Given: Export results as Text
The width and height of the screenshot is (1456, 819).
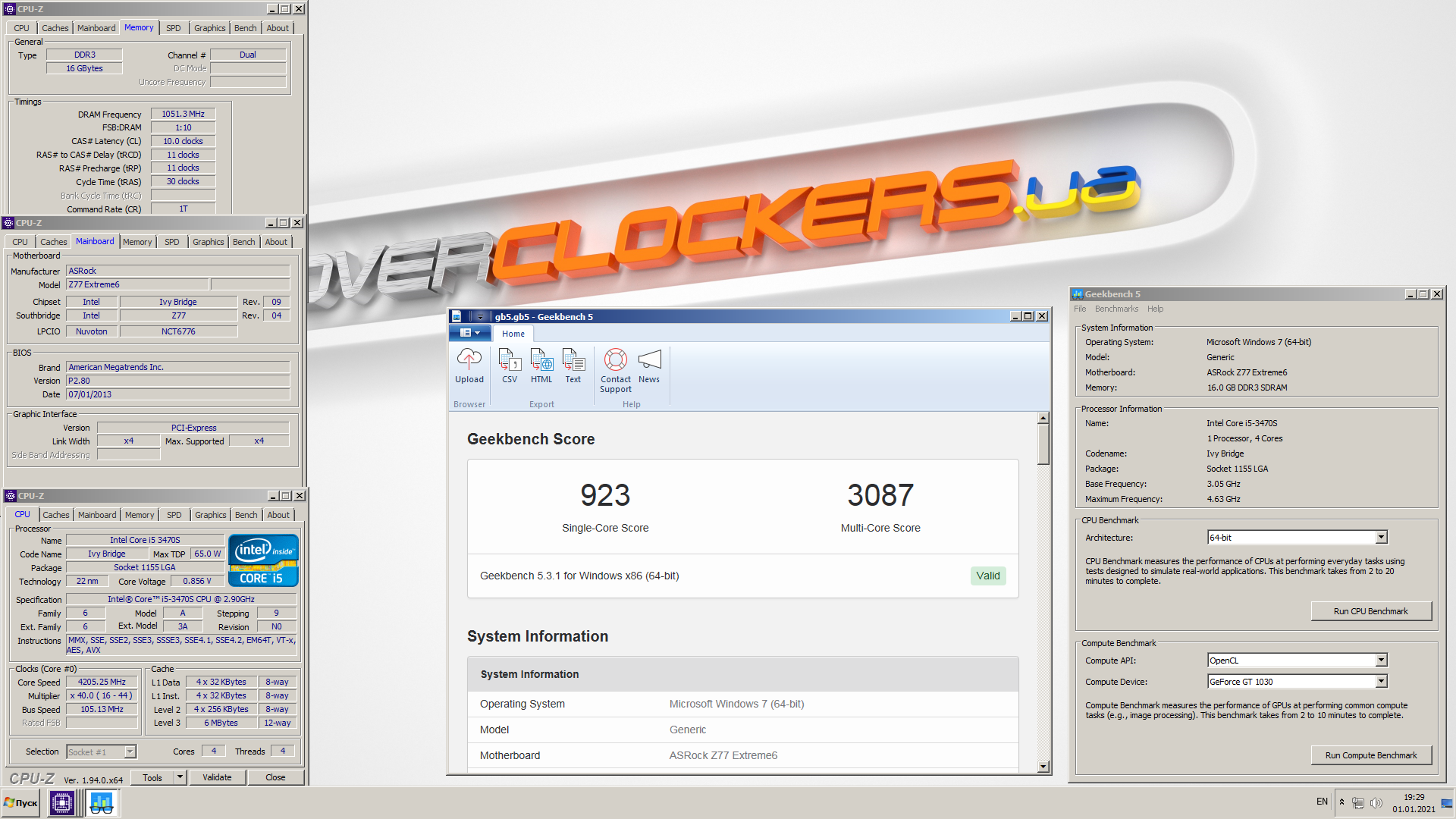Looking at the screenshot, I should click(573, 366).
